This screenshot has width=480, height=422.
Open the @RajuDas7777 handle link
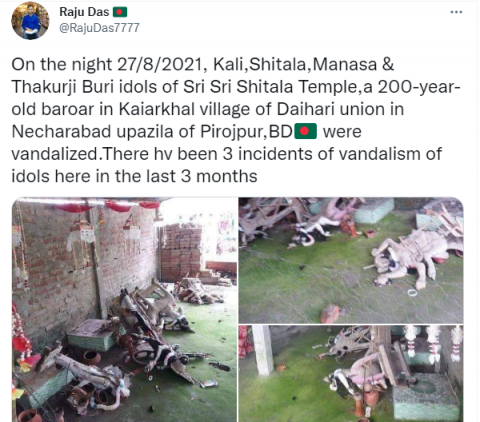99,28
